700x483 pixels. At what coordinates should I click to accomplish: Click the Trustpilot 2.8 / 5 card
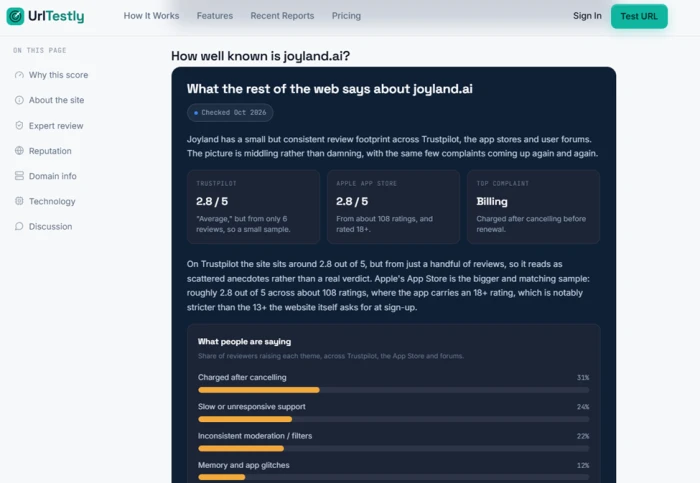click(253, 207)
